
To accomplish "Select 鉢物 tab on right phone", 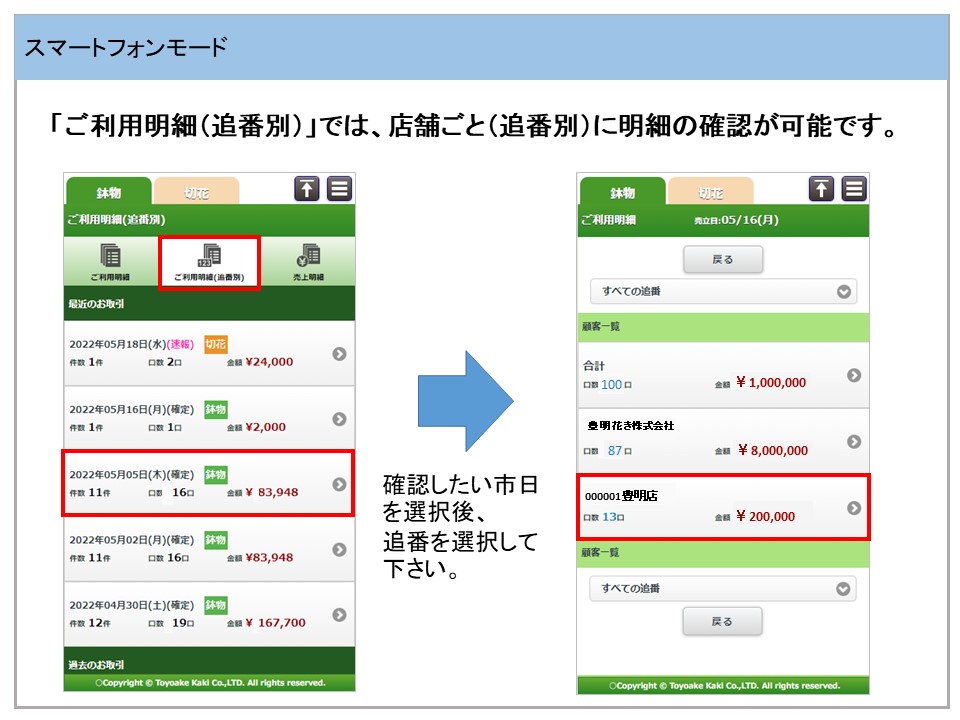I will (x=622, y=192).
